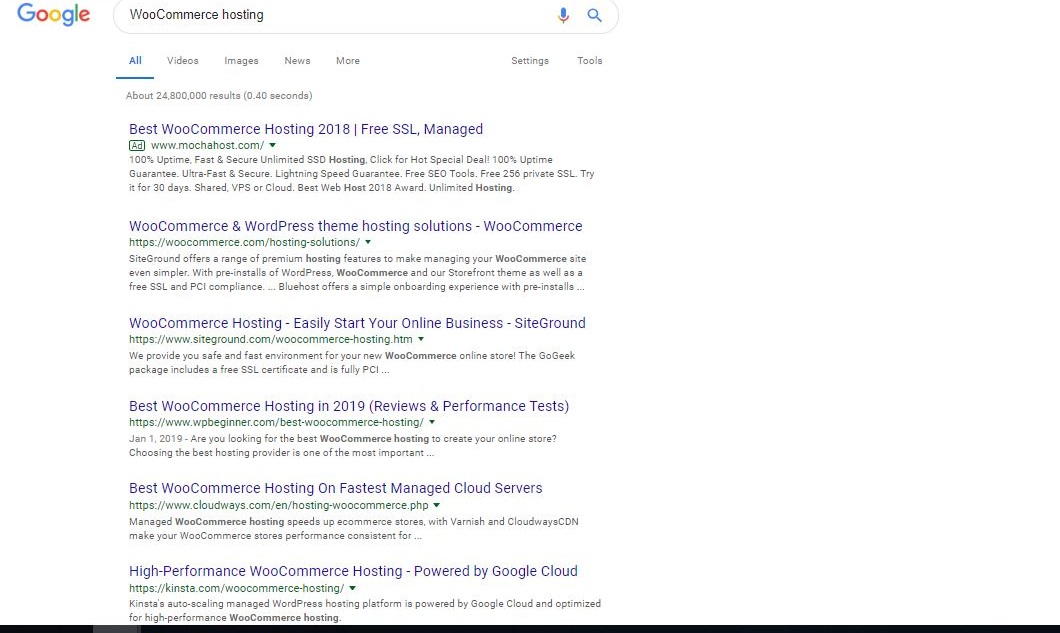Switch to the Images tab
The width and height of the screenshot is (1060, 633).
coord(241,61)
